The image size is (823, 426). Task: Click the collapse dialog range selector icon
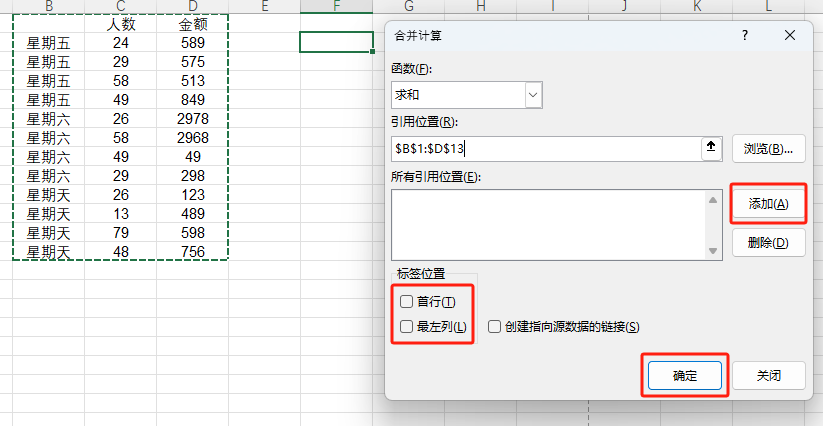tap(711, 148)
